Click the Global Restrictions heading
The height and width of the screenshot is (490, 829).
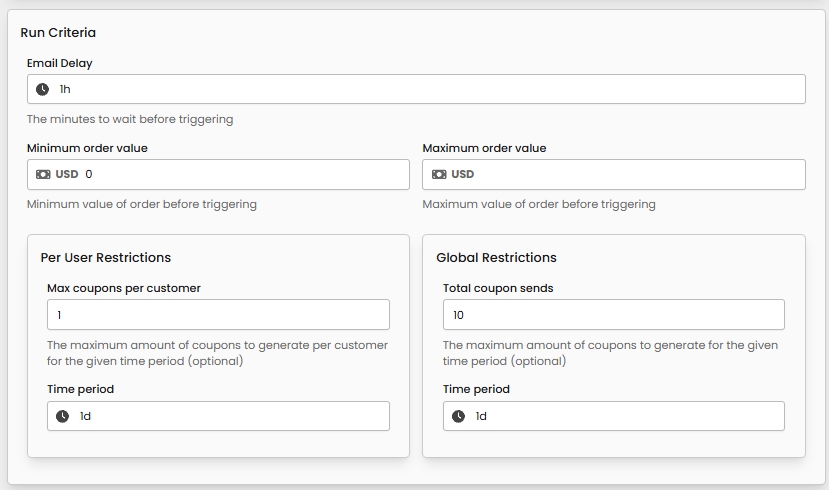tap(496, 257)
